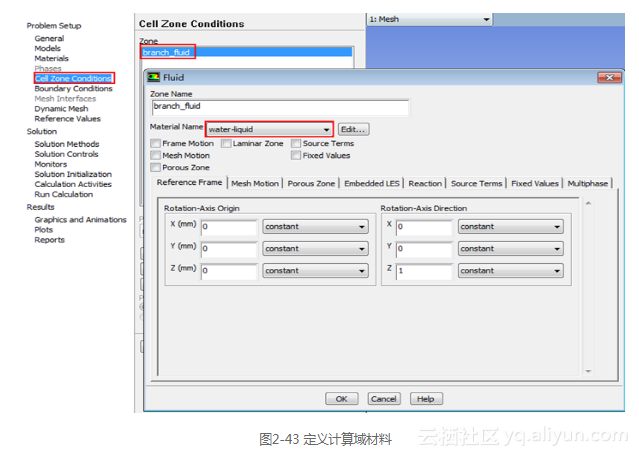Click the Fluid dialog title bar icon
Image resolution: width=639 pixels, height=457 pixels.
point(153,77)
